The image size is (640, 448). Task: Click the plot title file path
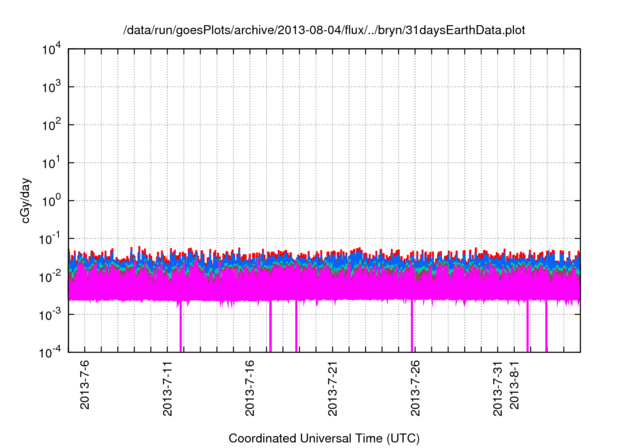tap(324, 30)
